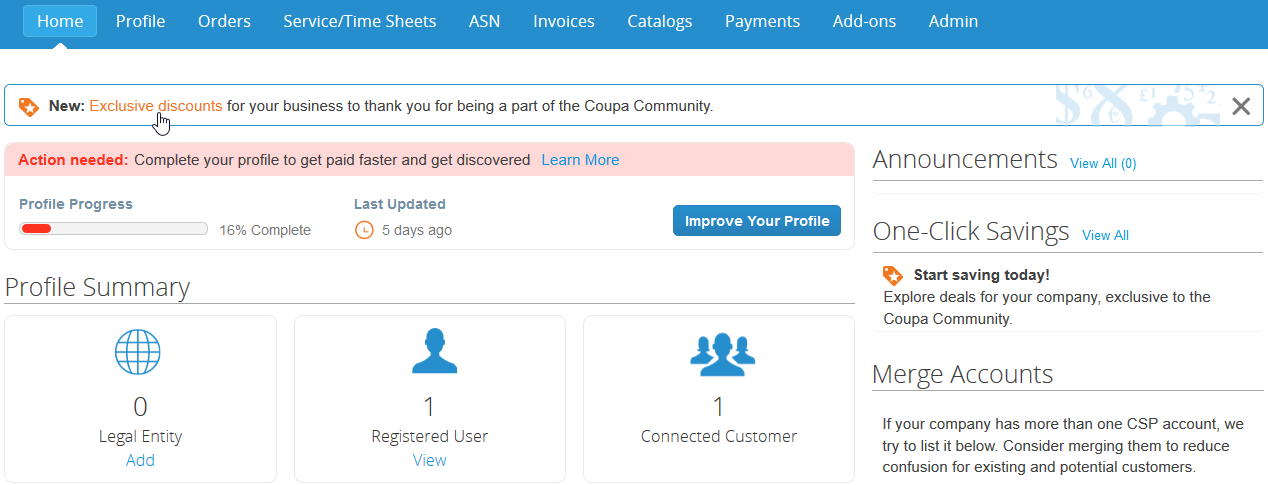Click Add under Legal Entity
The width and height of the screenshot is (1268, 485).
tap(140, 460)
